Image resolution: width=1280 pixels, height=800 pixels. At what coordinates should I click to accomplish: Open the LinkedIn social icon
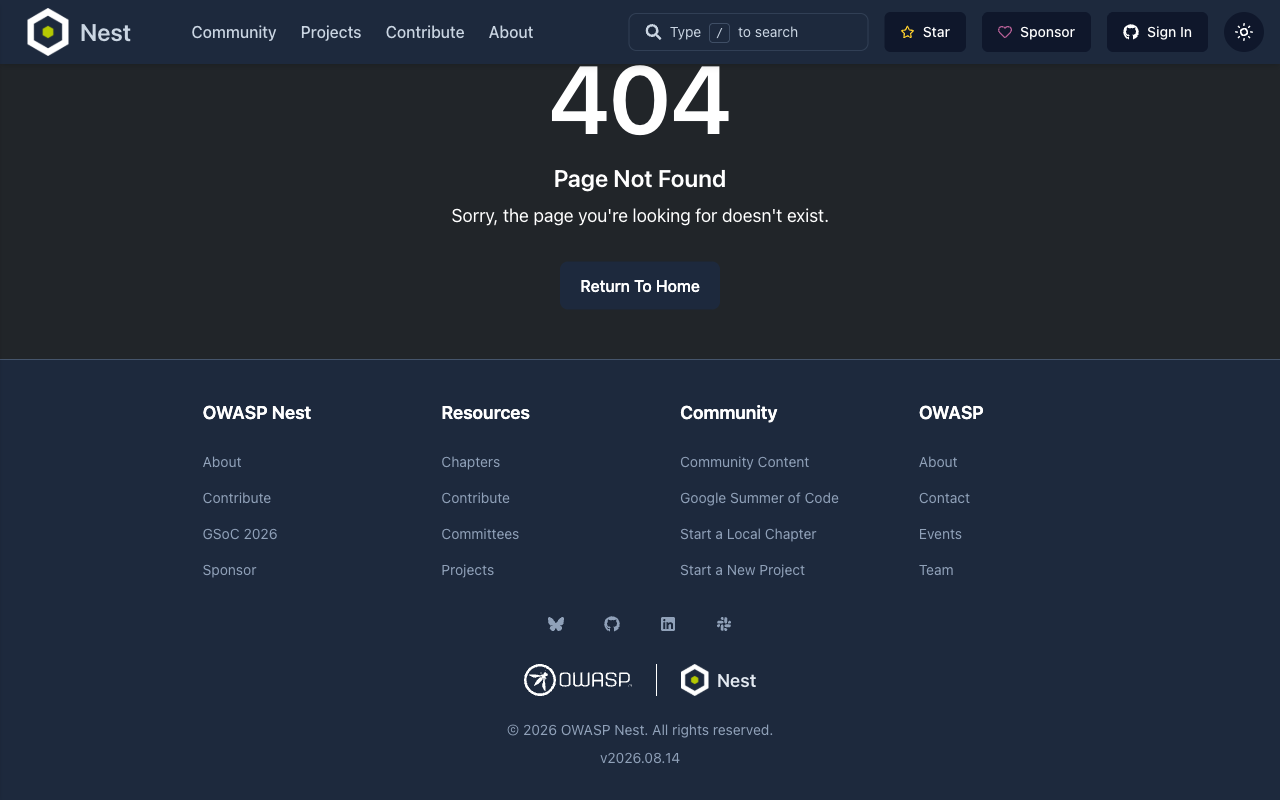tap(668, 624)
